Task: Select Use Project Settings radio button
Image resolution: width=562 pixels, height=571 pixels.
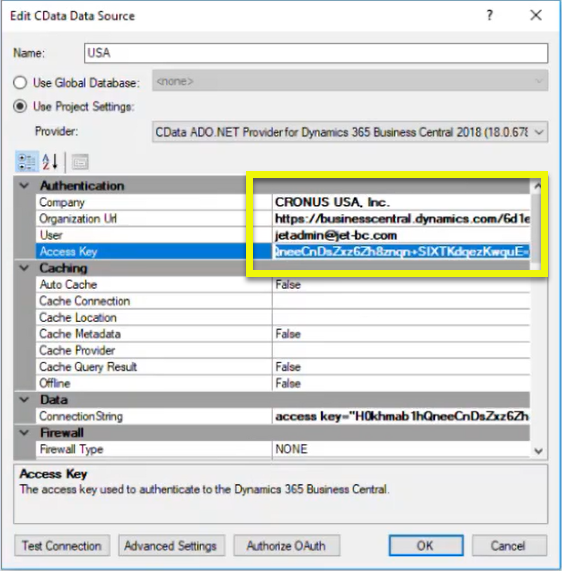Action: (x=20, y=107)
